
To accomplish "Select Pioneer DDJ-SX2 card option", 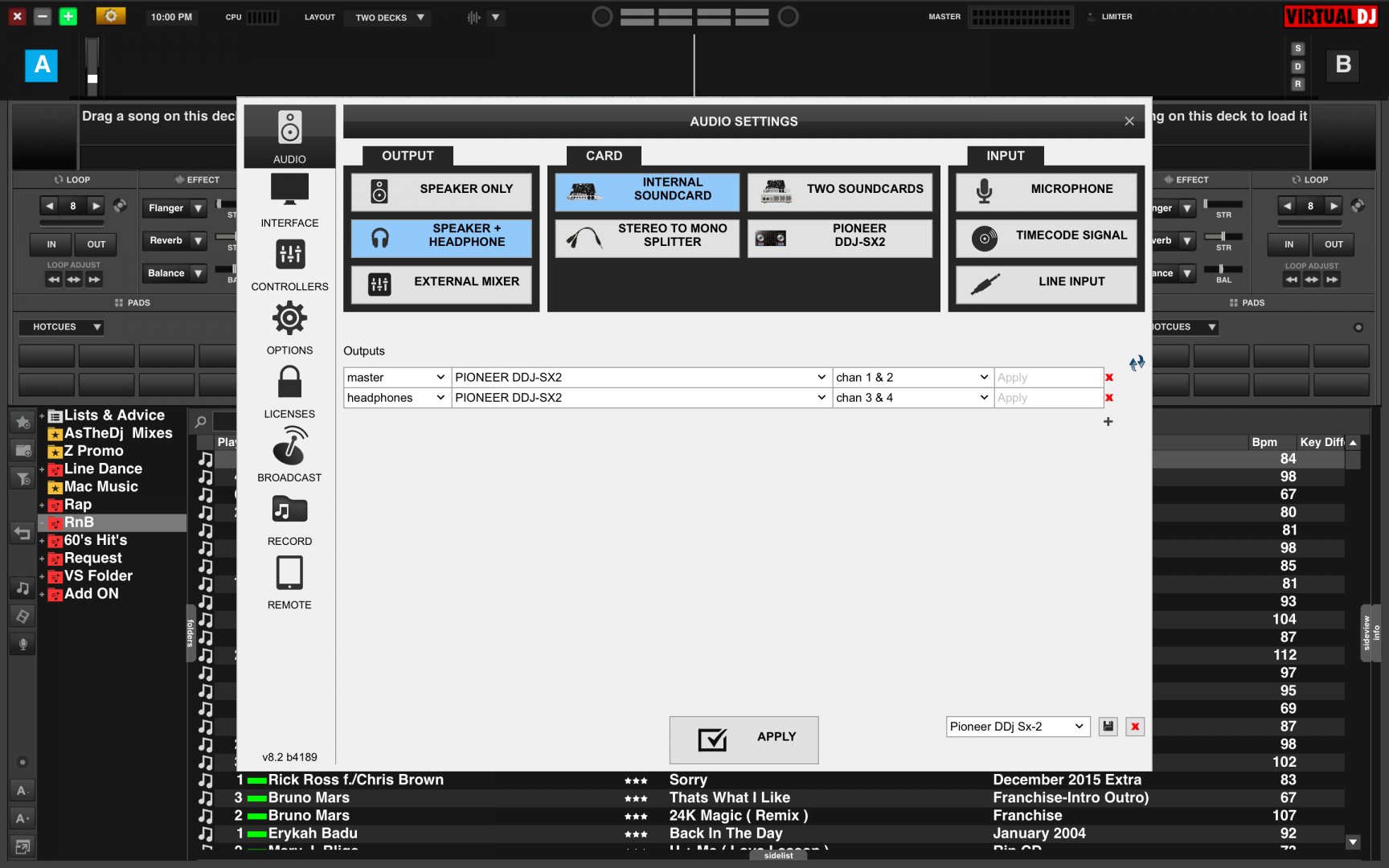I will [x=840, y=238].
